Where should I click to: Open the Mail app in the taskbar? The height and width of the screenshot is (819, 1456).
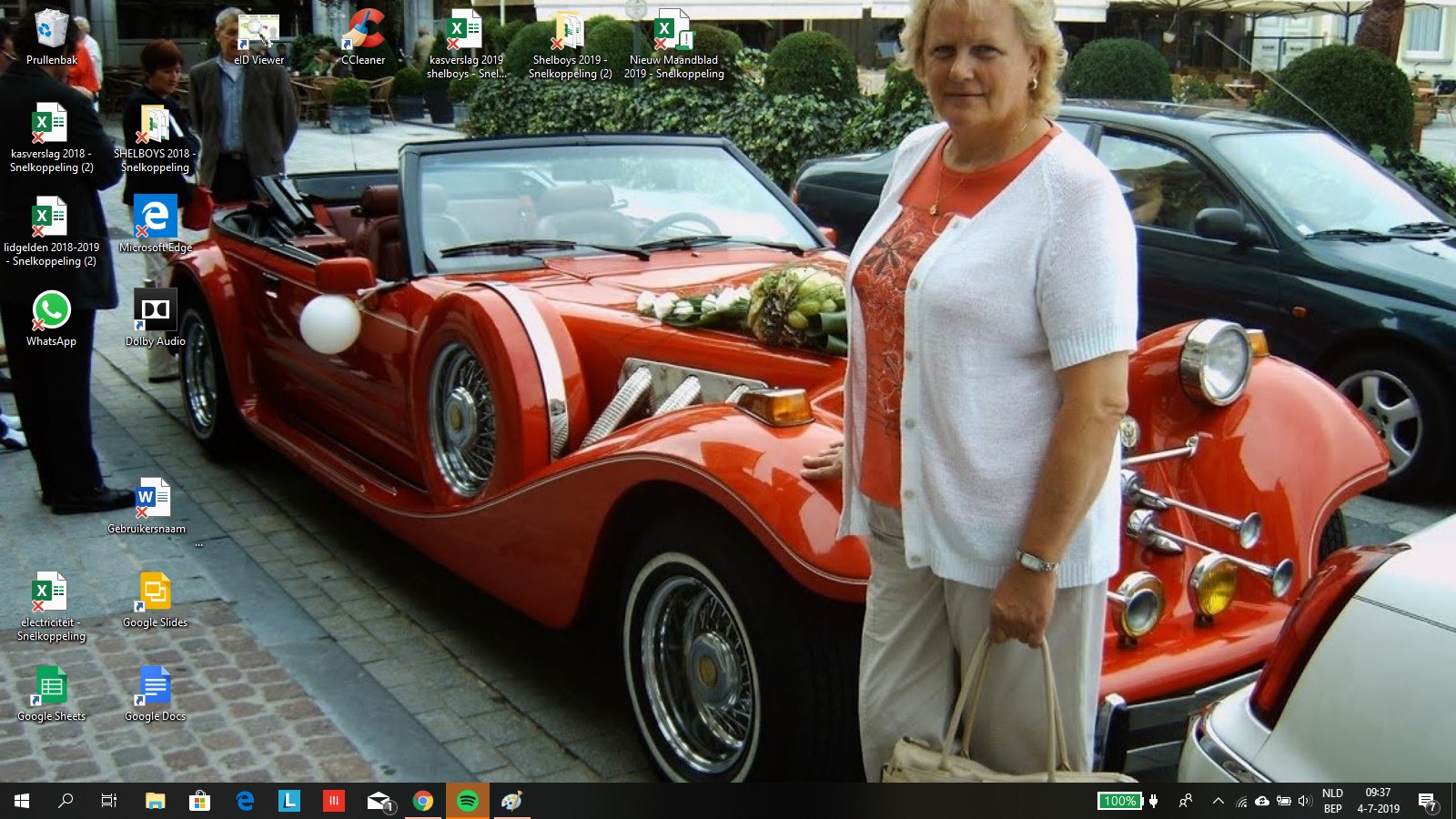pyautogui.click(x=379, y=801)
